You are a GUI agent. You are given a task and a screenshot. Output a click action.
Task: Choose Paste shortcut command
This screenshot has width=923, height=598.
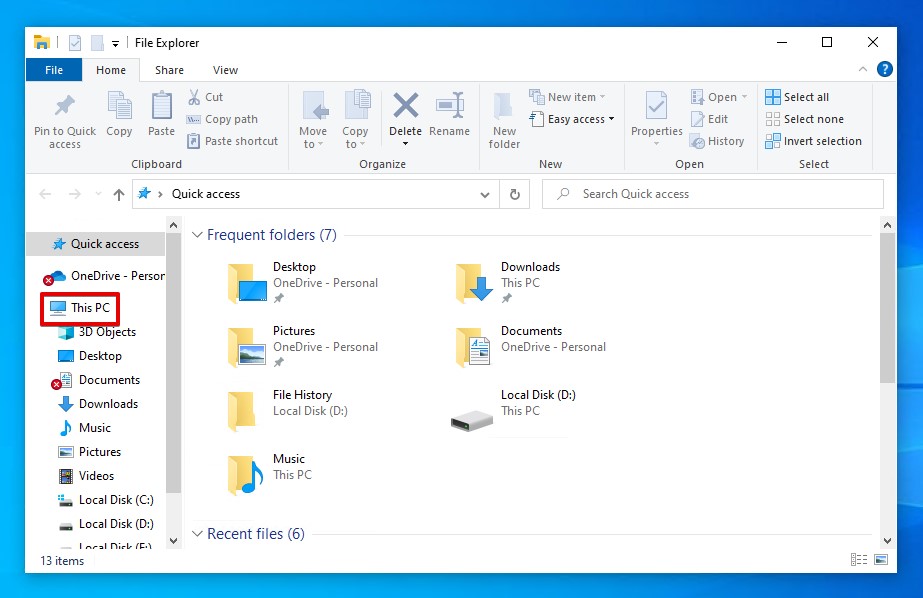[233, 141]
